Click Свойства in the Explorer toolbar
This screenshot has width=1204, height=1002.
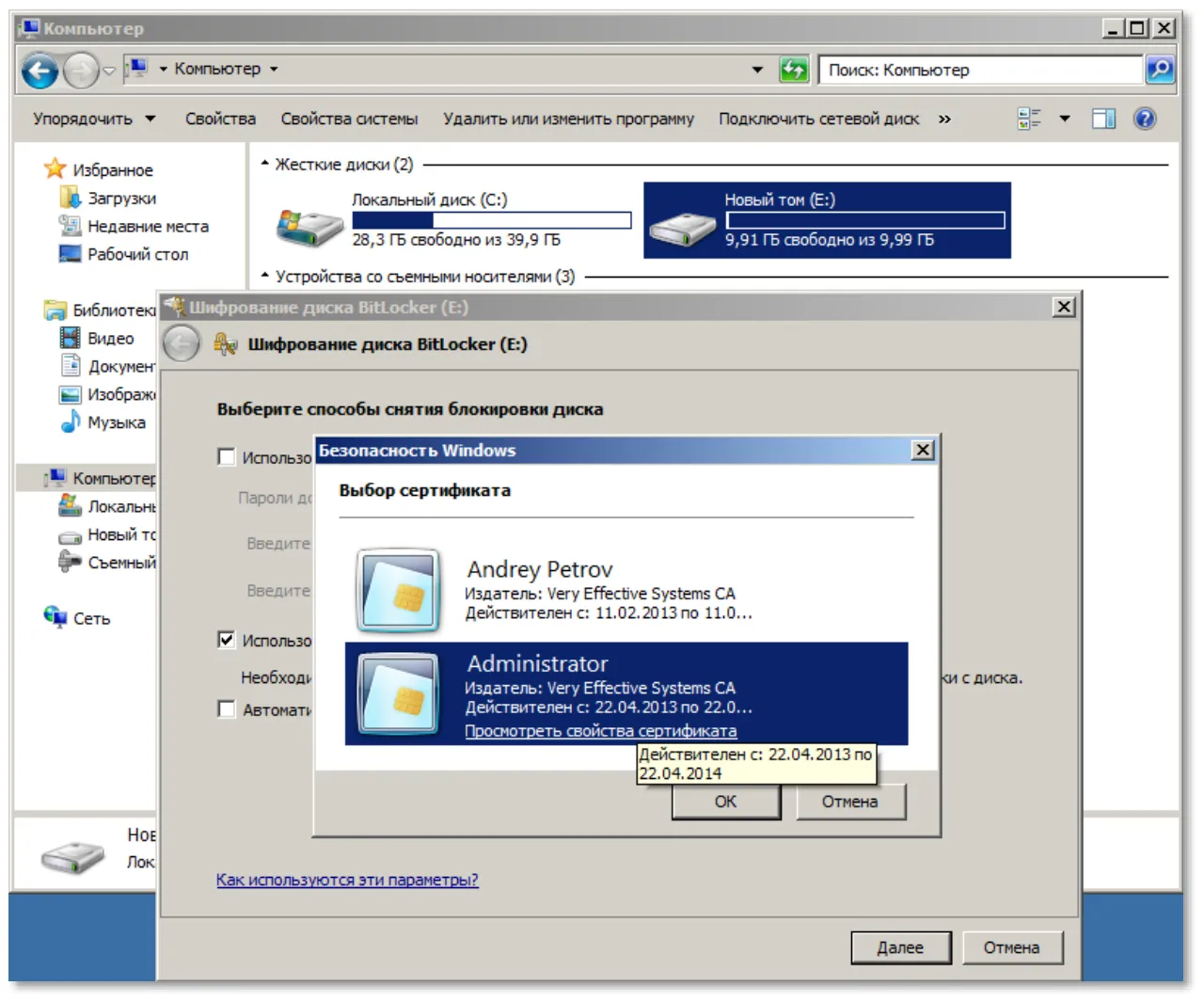pyautogui.click(x=220, y=119)
